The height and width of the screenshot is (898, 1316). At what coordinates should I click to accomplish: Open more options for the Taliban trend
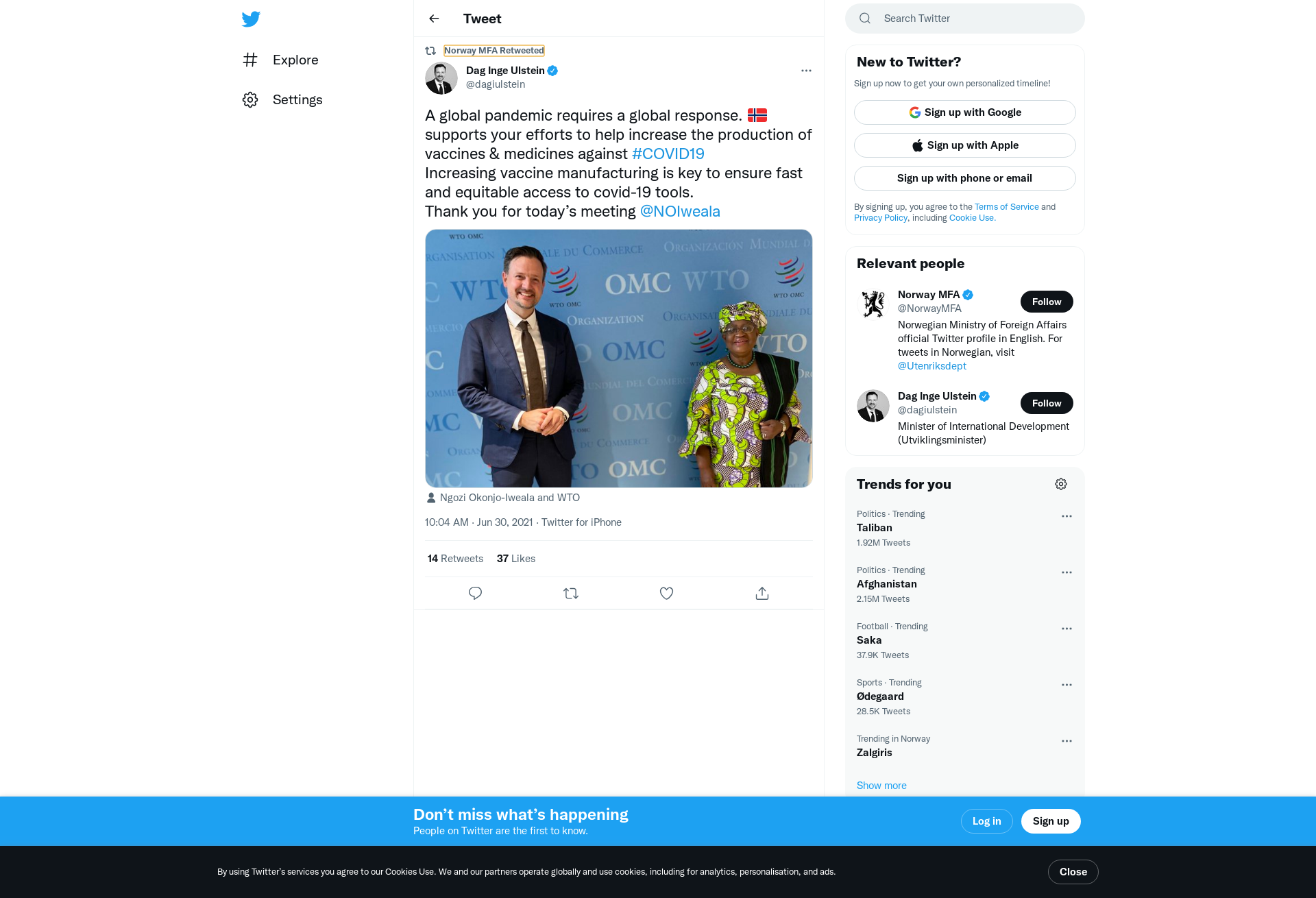coord(1067,516)
